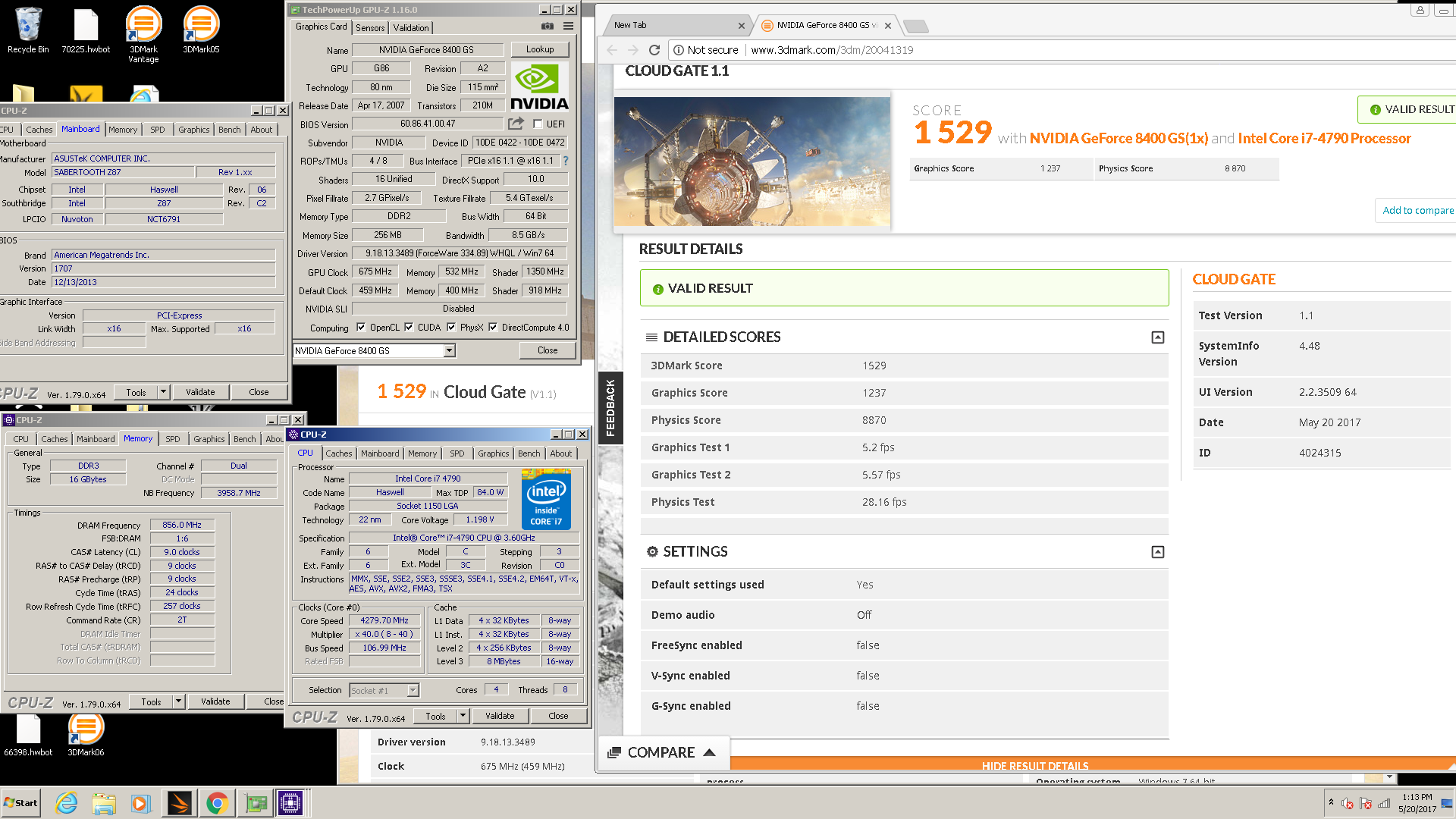Open the 70225.hwbot file icon
The width and height of the screenshot is (1456, 819).
pos(86,30)
